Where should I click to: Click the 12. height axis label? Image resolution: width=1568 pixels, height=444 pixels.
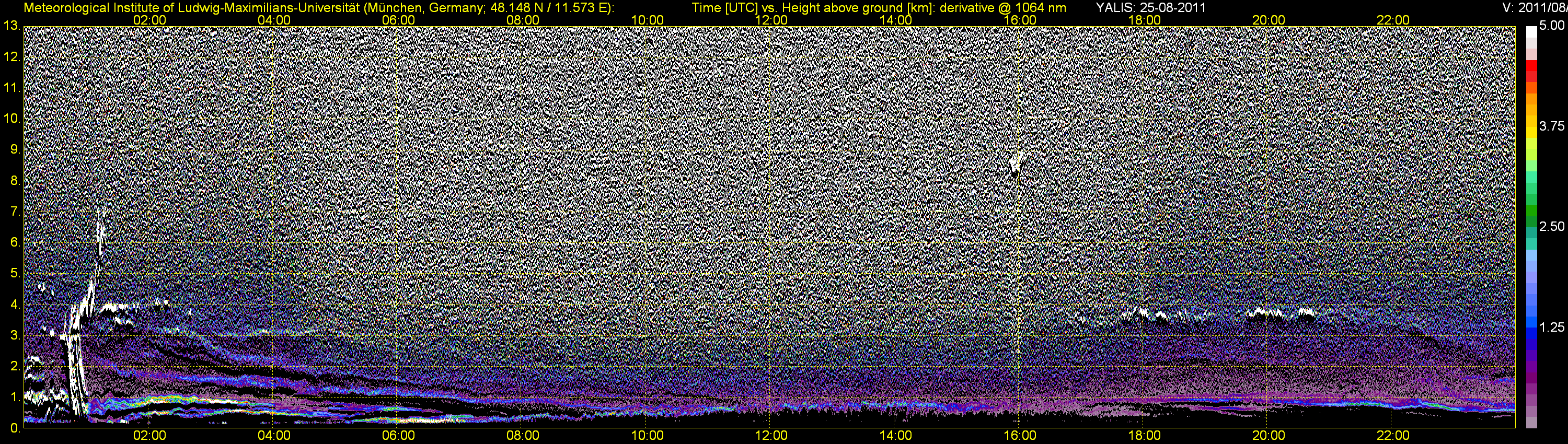click(11, 57)
